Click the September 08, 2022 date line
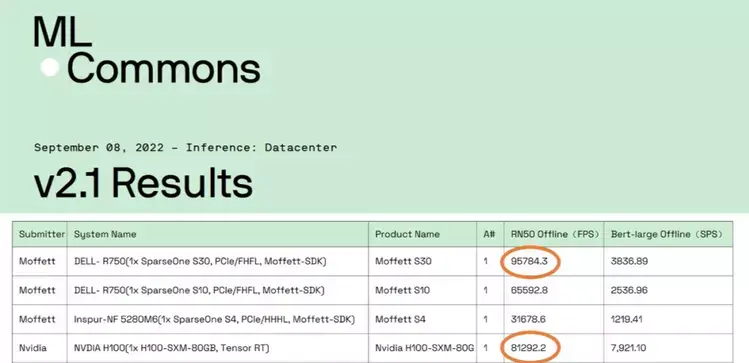 (185, 147)
